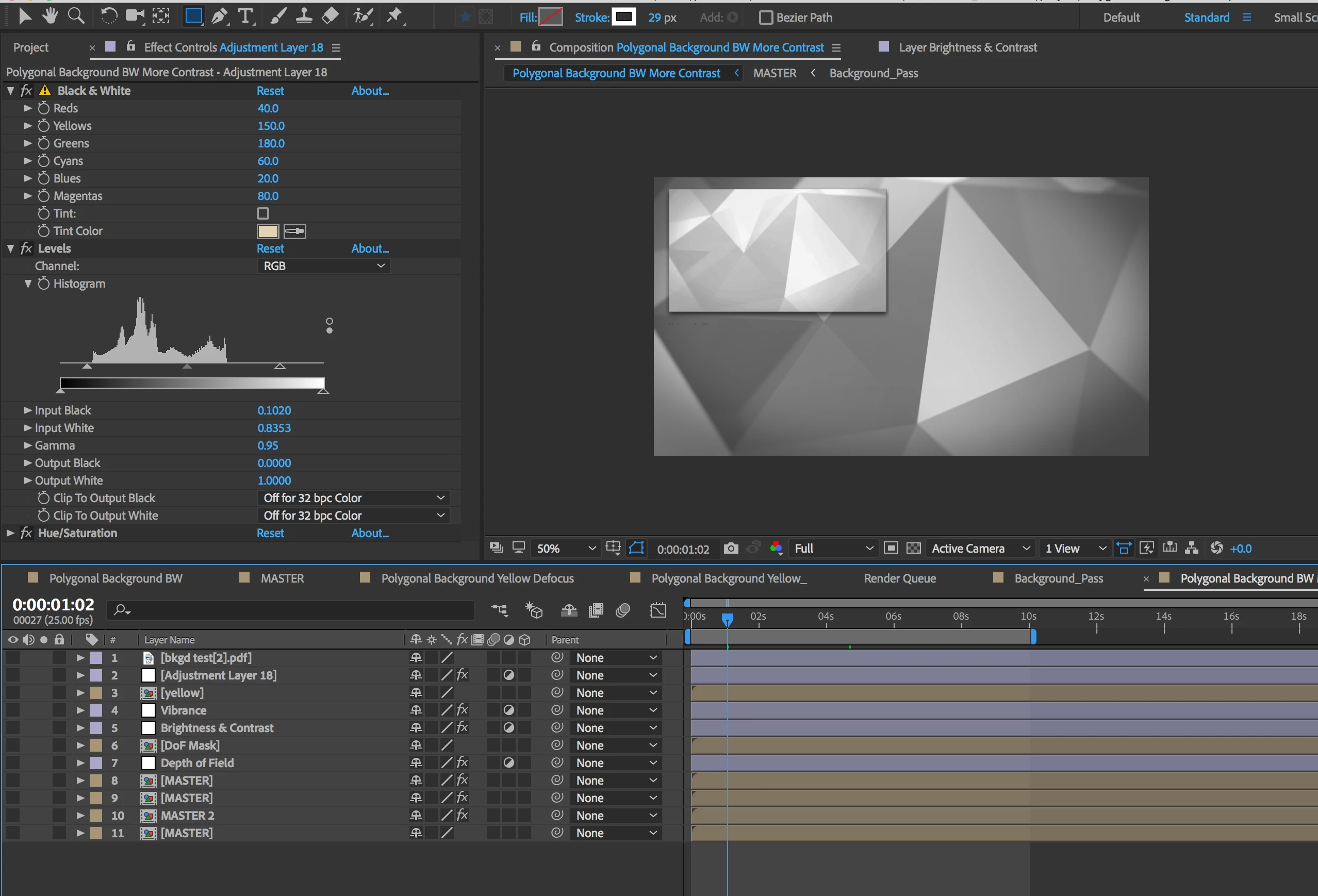Enable the Tint checkbox
Screen dimensions: 1318x896
point(262,213)
